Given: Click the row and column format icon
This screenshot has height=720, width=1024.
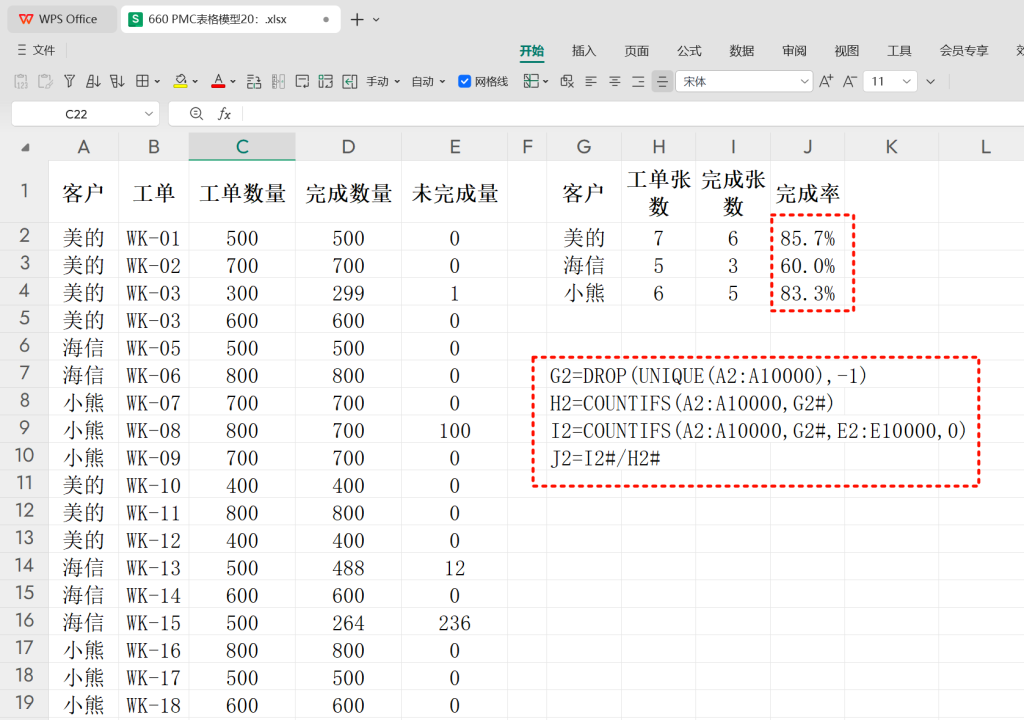Looking at the screenshot, I should (254, 82).
